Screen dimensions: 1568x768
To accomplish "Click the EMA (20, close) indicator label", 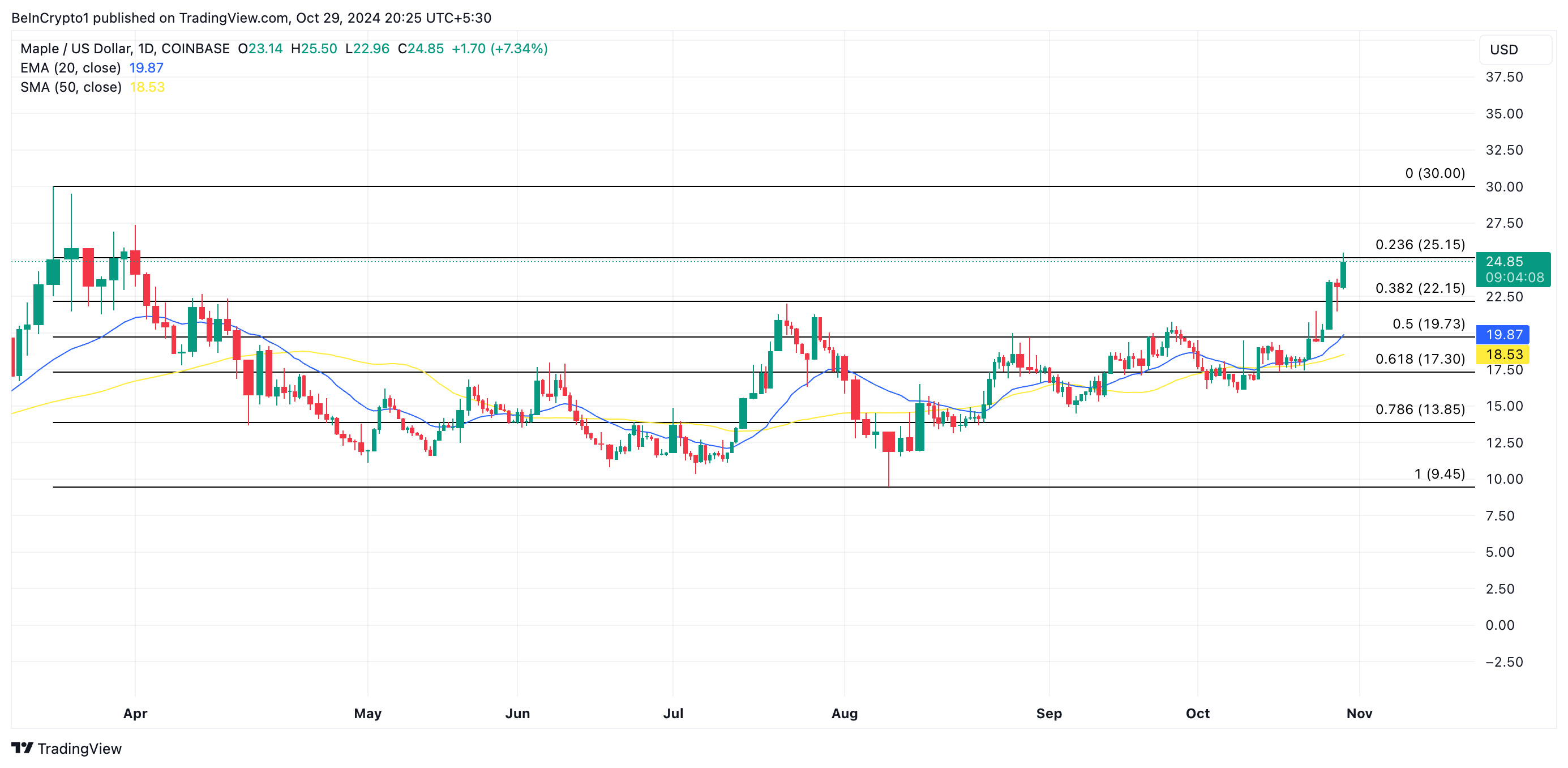I will click(70, 67).
